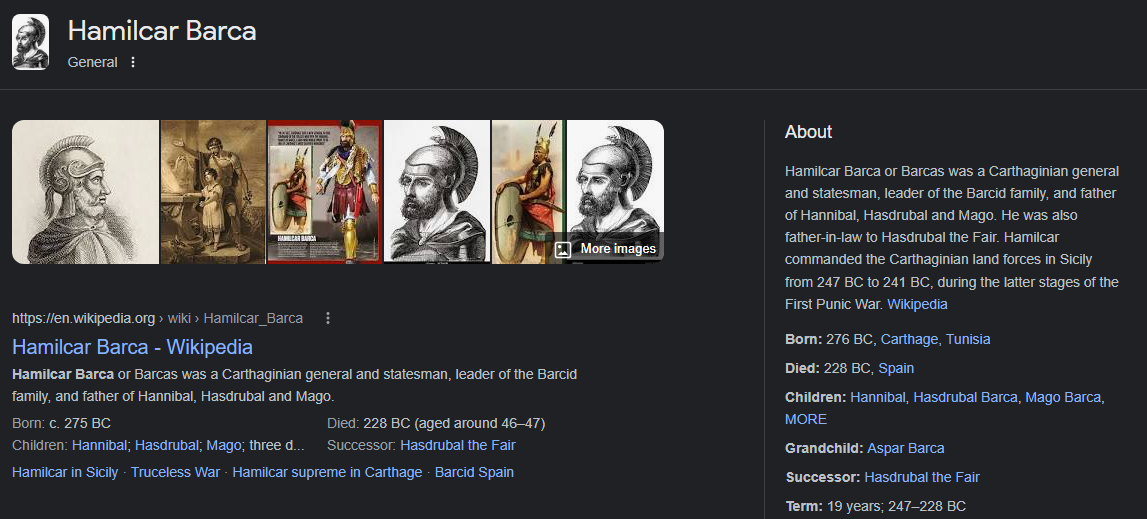This screenshot has width=1147, height=519.
Task: Expand MORE children in About panel
Action: click(x=806, y=419)
